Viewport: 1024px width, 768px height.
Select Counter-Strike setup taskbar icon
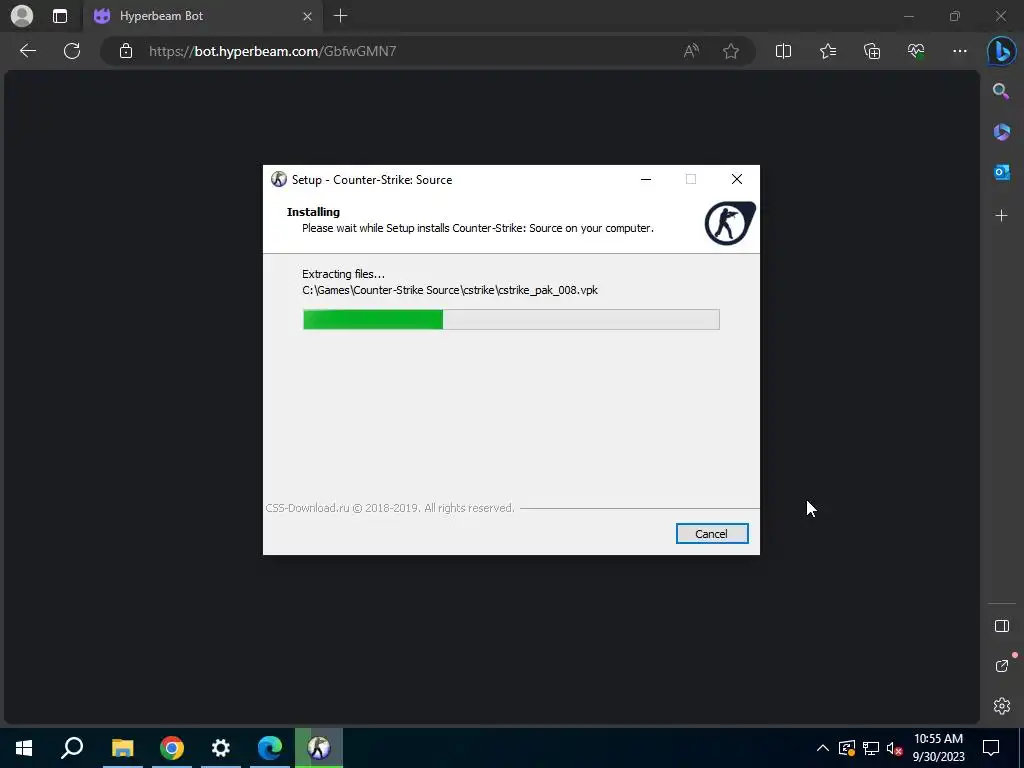pos(319,748)
